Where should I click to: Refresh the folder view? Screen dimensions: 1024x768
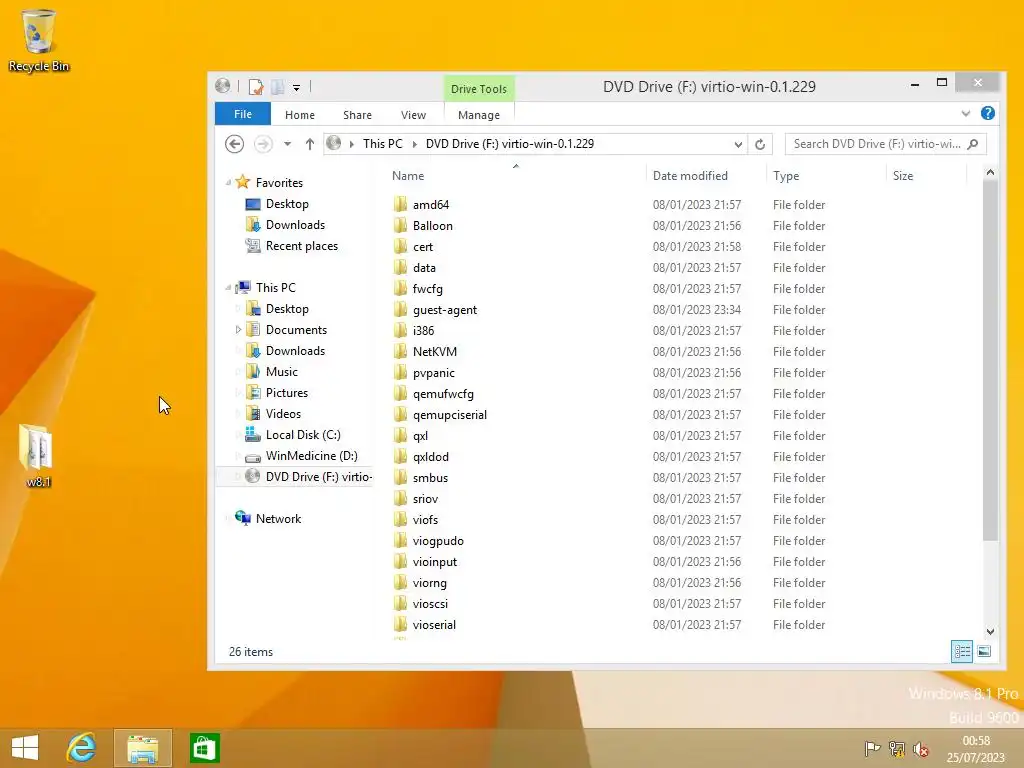point(760,144)
